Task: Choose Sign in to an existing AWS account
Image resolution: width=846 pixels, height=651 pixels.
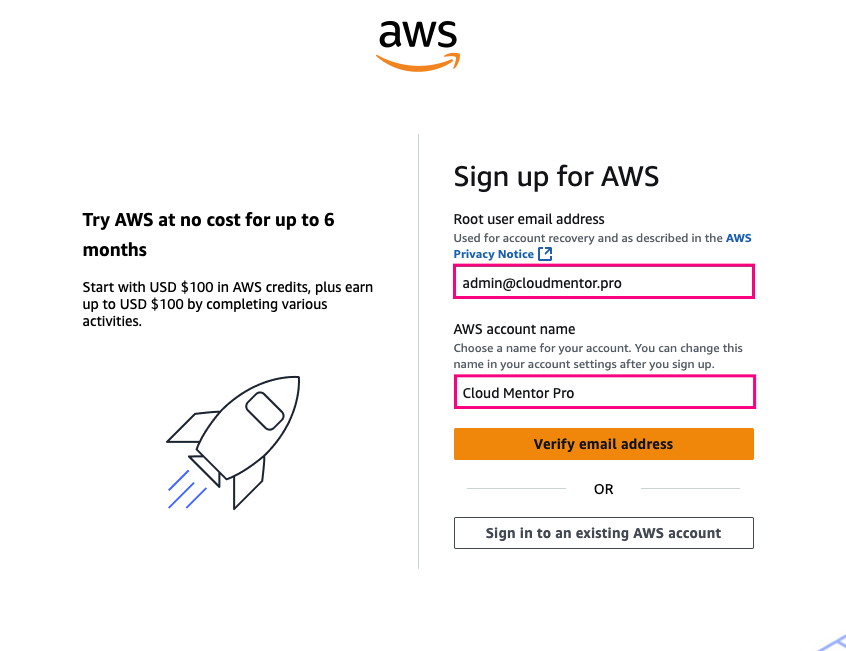Action: [x=603, y=533]
